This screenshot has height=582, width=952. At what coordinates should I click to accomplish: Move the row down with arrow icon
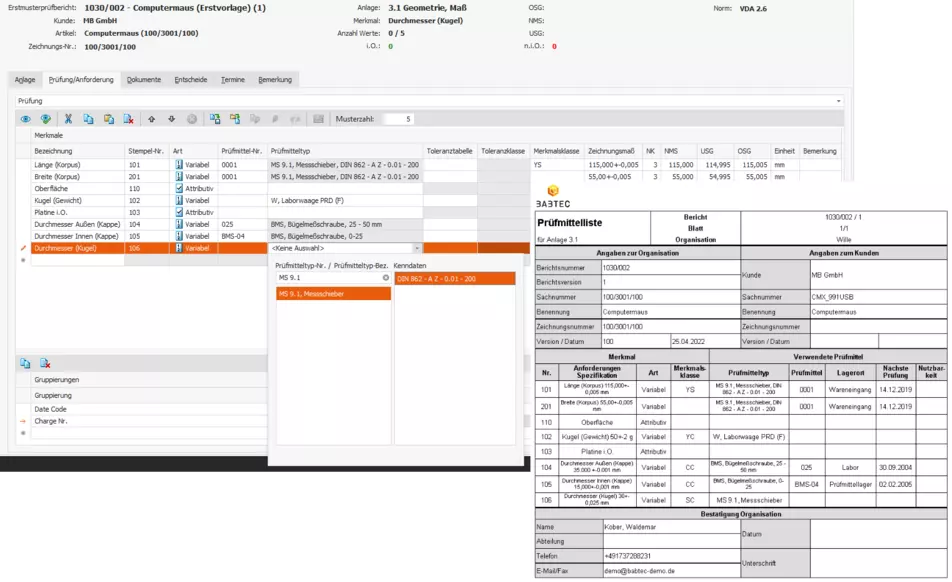tap(172, 119)
